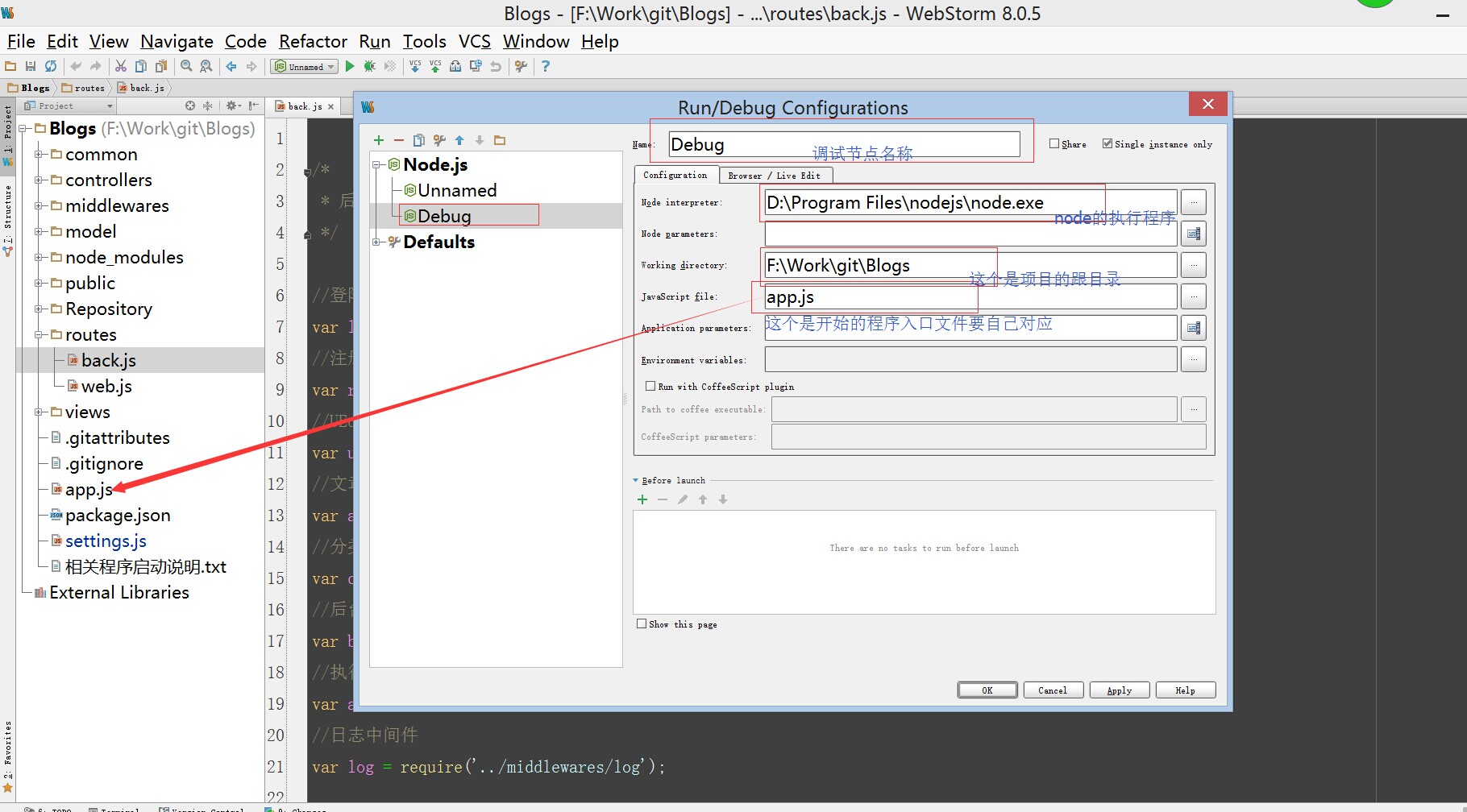This screenshot has height=812, width=1467.
Task: Click the OK button in dialog
Action: [x=987, y=690]
